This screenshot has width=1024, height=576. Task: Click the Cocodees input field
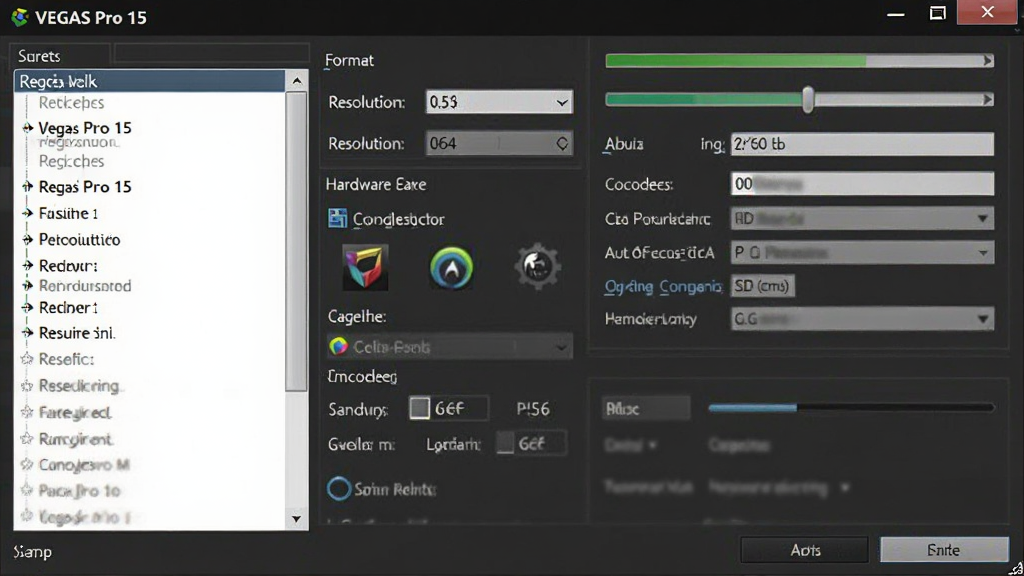862,184
